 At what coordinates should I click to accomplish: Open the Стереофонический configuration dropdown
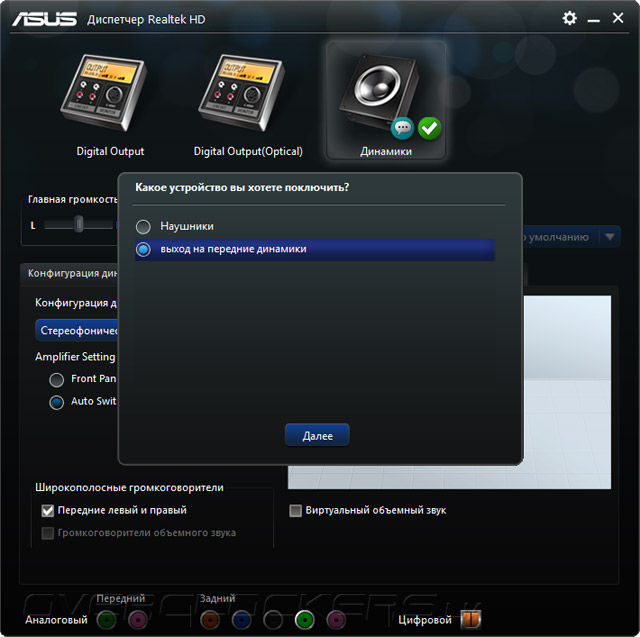coord(77,330)
